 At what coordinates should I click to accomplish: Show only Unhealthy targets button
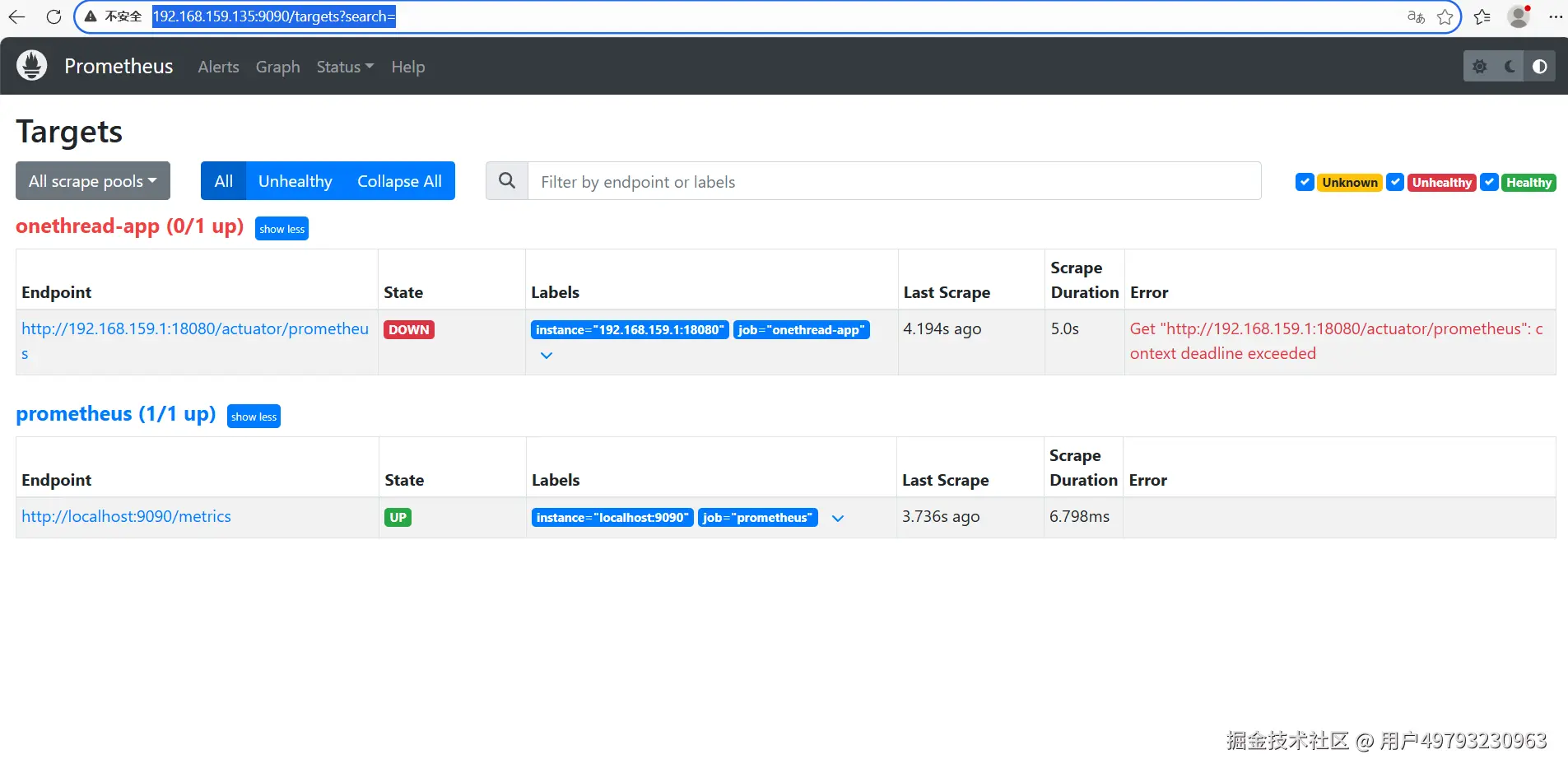[x=295, y=181]
